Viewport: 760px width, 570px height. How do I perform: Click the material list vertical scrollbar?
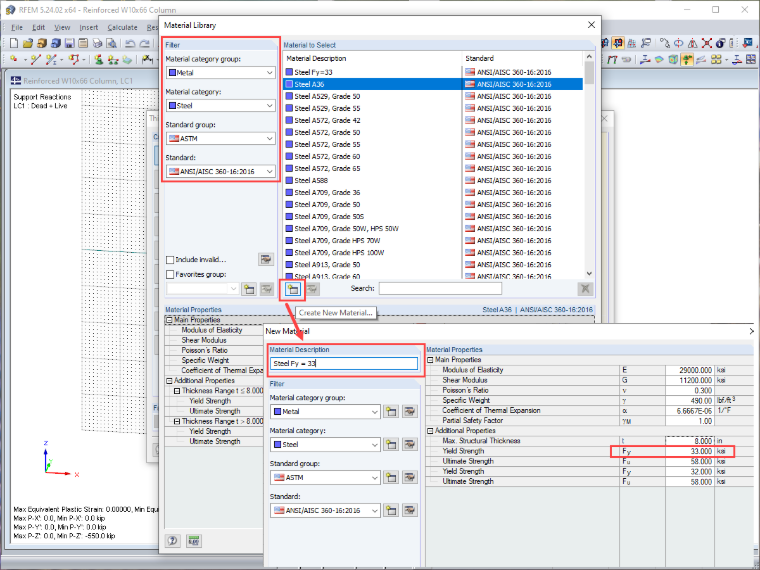(589, 165)
